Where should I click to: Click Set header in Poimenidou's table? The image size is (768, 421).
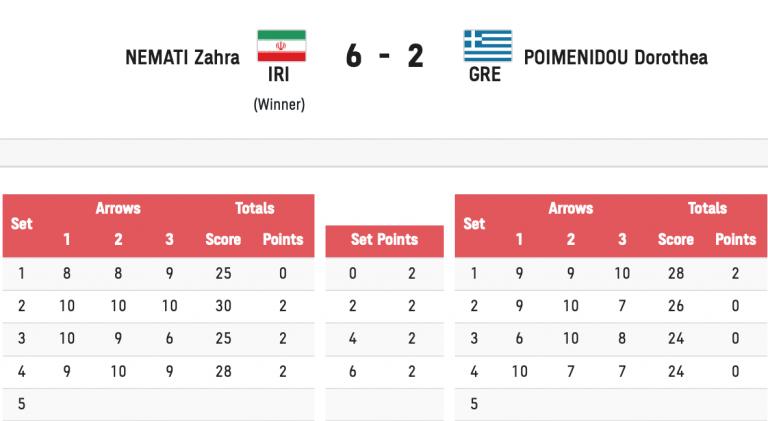475,224
